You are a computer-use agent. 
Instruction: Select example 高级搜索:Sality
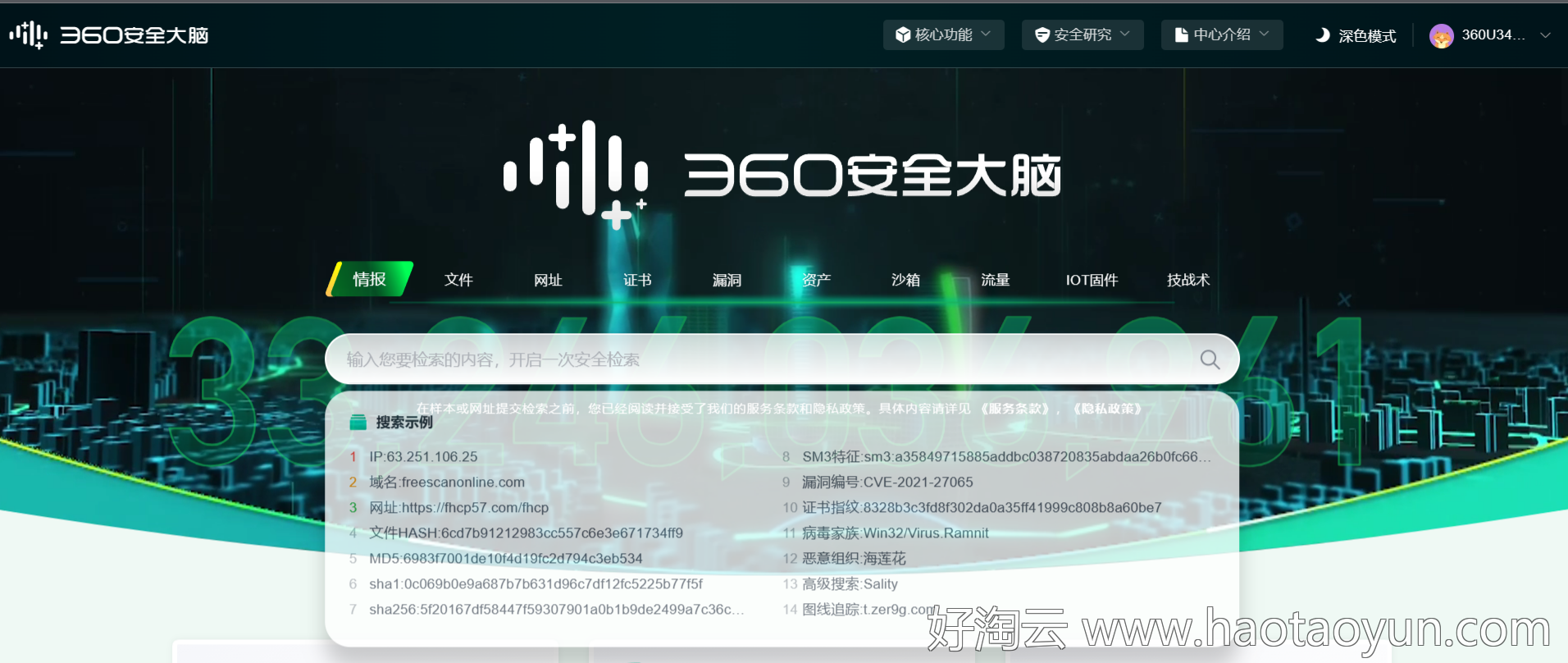(x=850, y=583)
